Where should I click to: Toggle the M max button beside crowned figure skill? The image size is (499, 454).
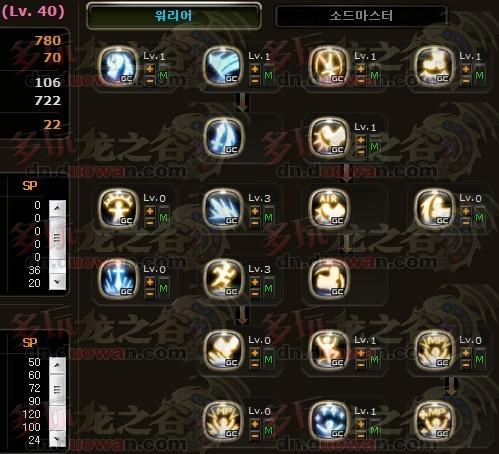(x=163, y=218)
